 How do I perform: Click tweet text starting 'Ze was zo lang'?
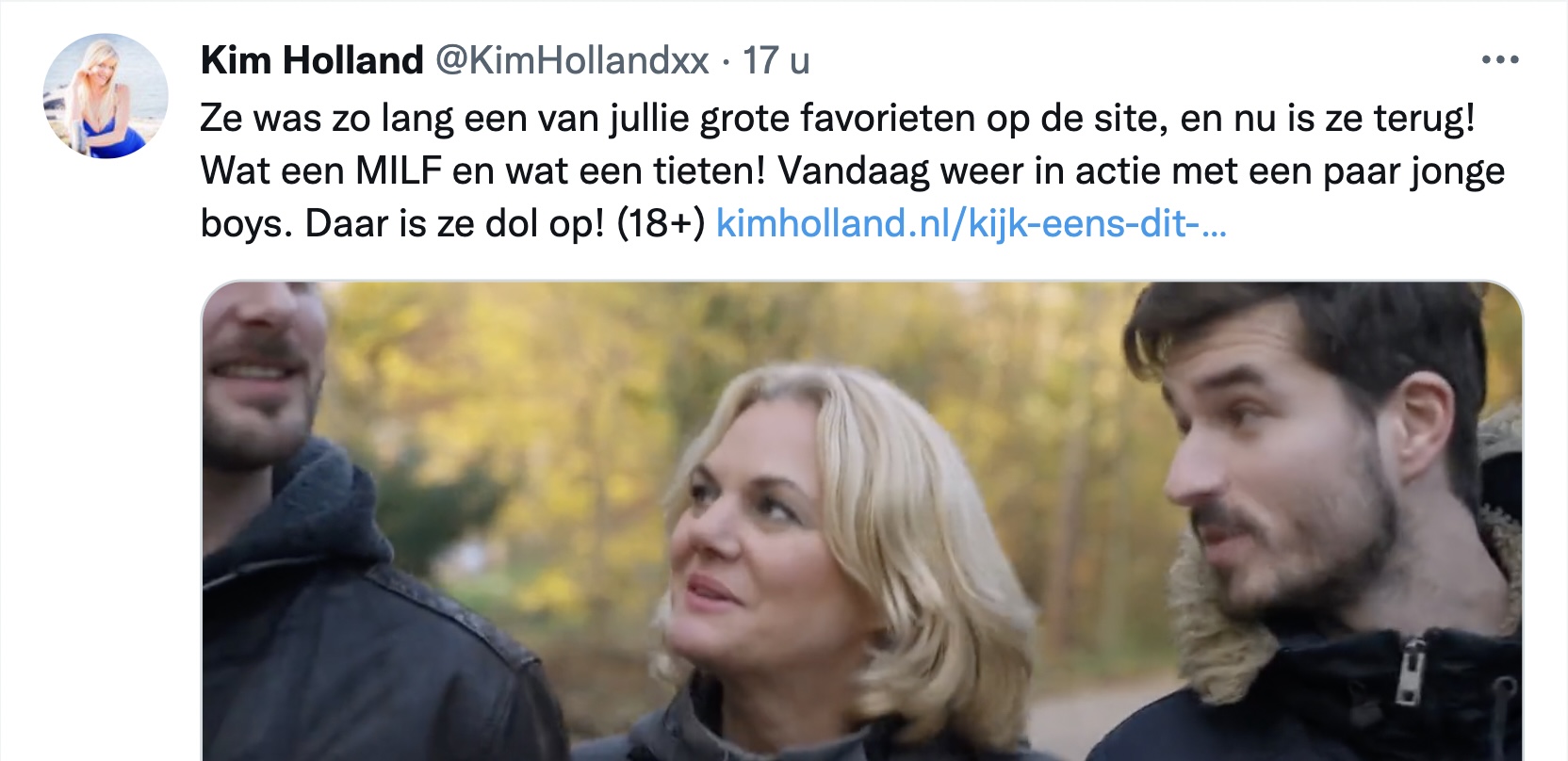tap(838, 118)
